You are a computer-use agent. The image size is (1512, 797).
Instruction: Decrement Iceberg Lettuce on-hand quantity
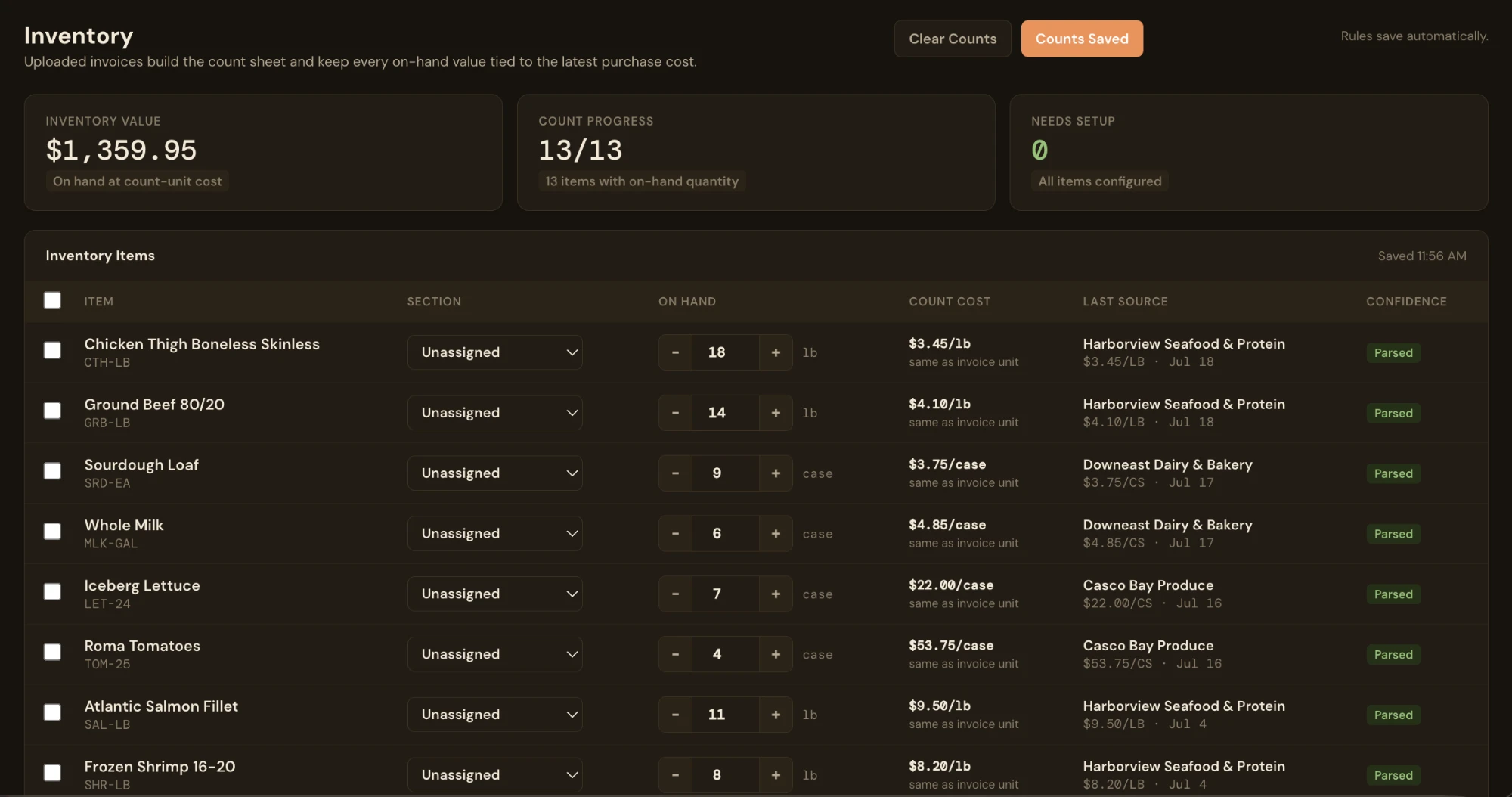pyautogui.click(x=675, y=594)
